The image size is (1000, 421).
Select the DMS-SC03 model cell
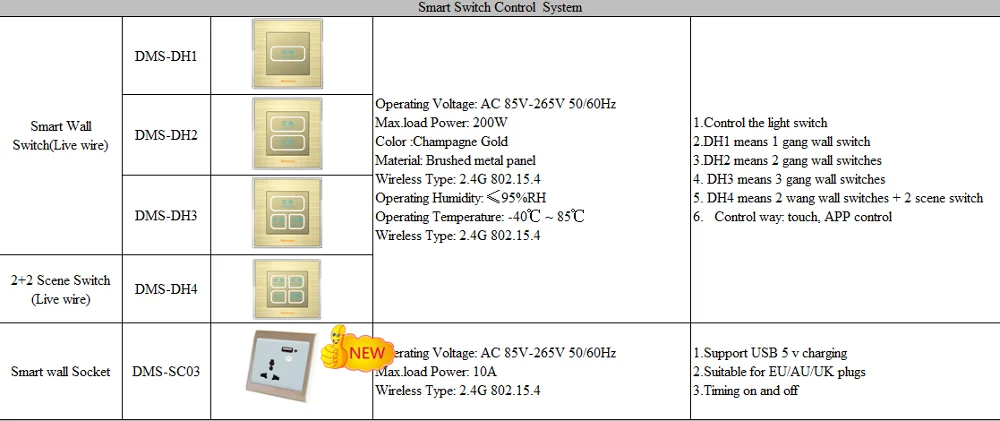point(166,371)
